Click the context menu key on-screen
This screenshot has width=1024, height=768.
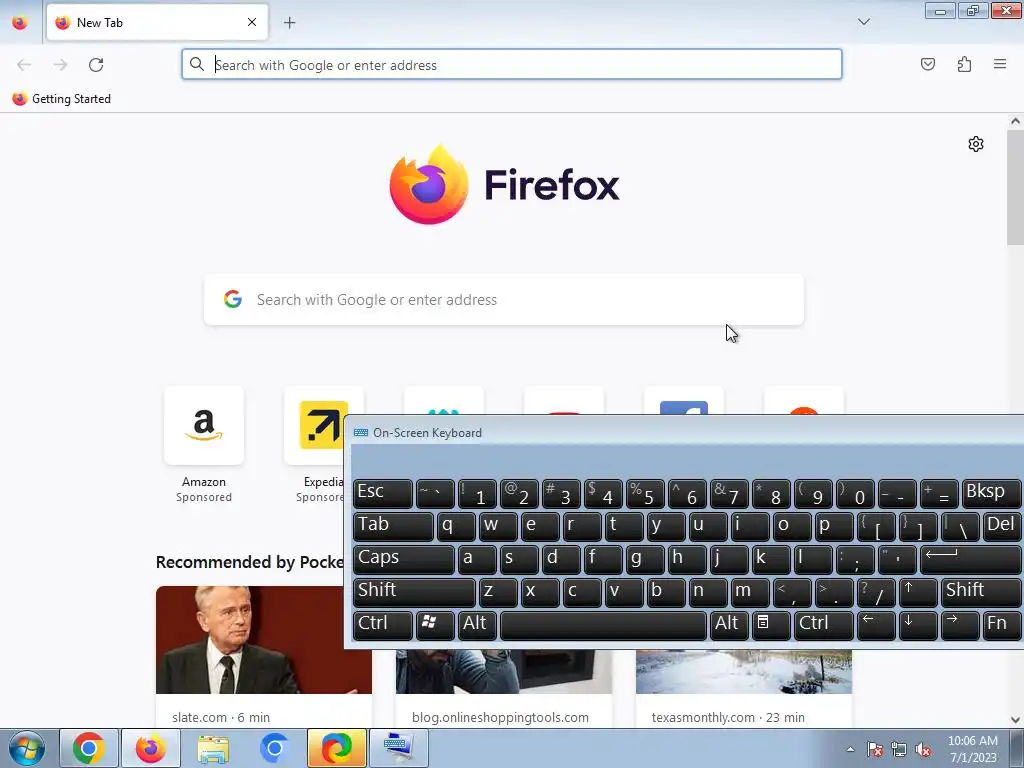771,625
